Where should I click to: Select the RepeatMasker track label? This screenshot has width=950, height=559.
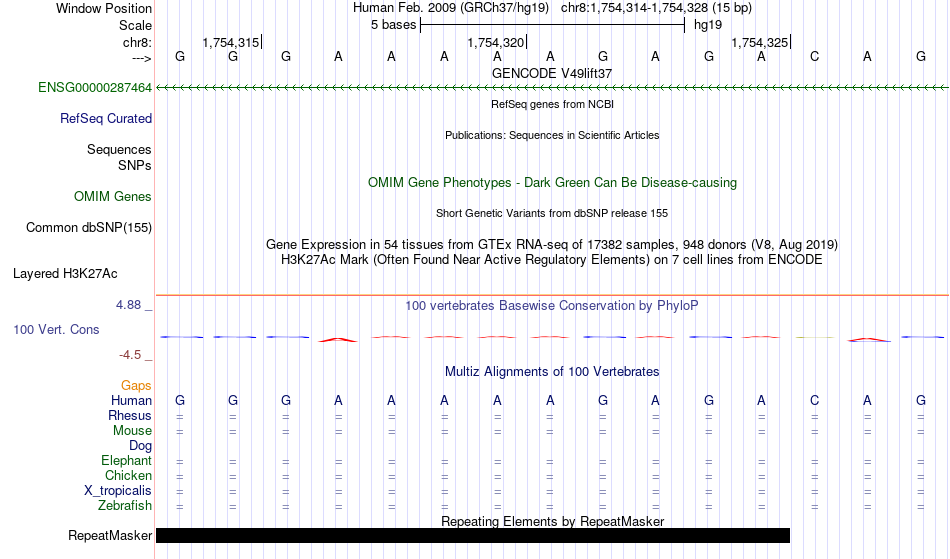coord(110,535)
